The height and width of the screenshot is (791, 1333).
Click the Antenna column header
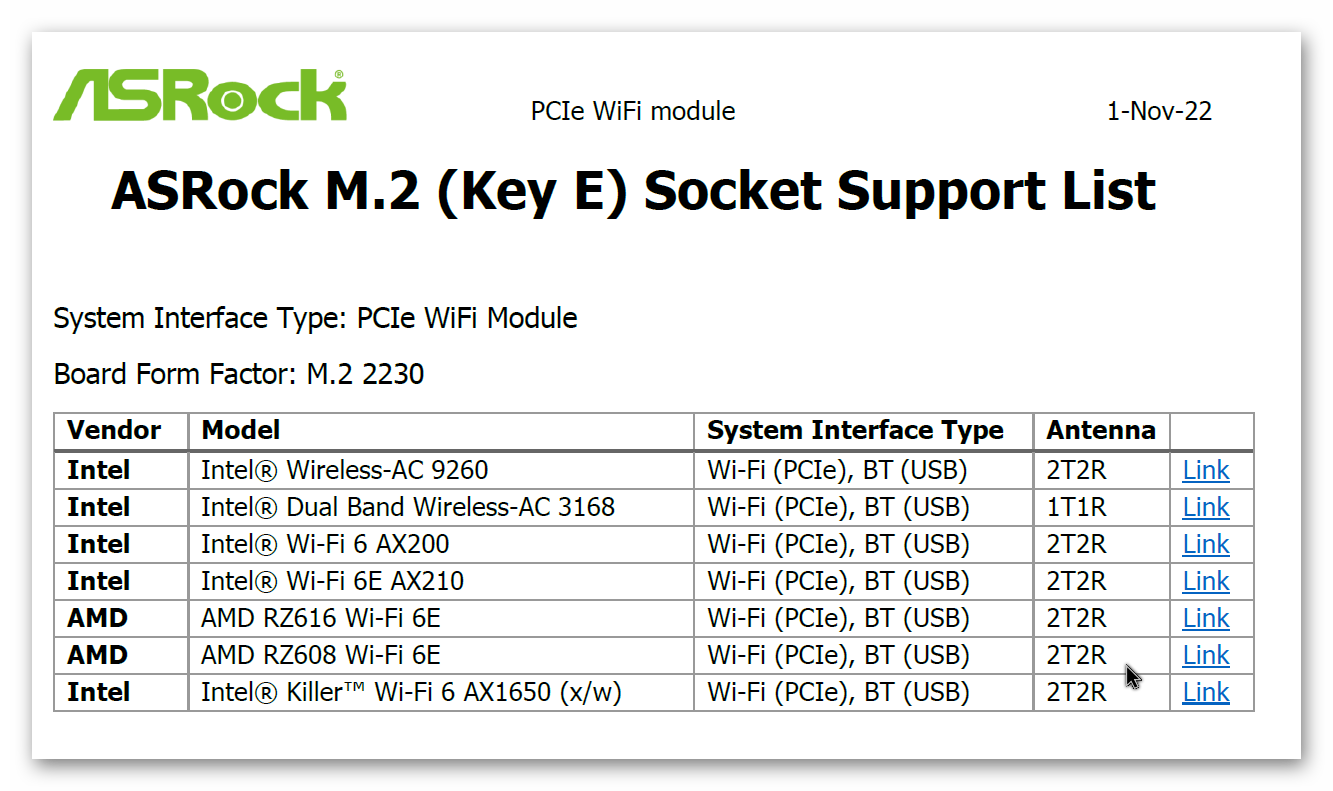coord(1102,431)
